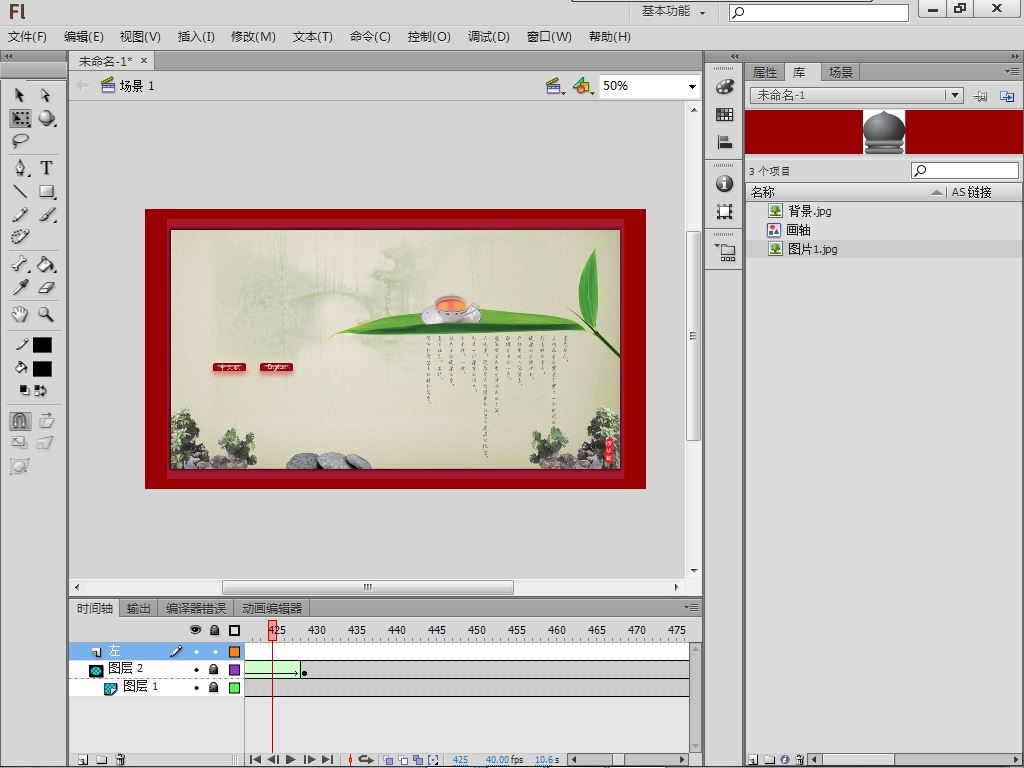Open the 50% stage zoom dropdown
The height and width of the screenshot is (768, 1024).
click(691, 87)
